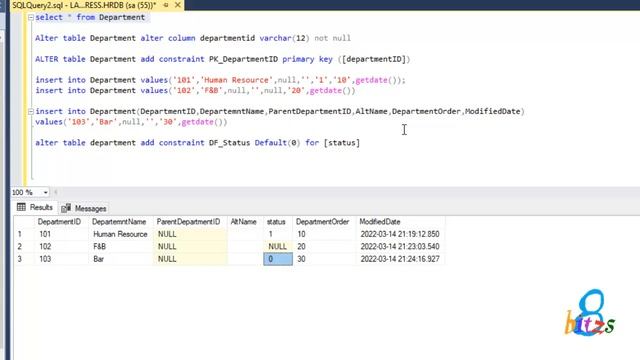The height and width of the screenshot is (360, 640).
Task: Click ModifiedDate cell 2022-03-14 21:19:12.850
Action: coord(400,234)
